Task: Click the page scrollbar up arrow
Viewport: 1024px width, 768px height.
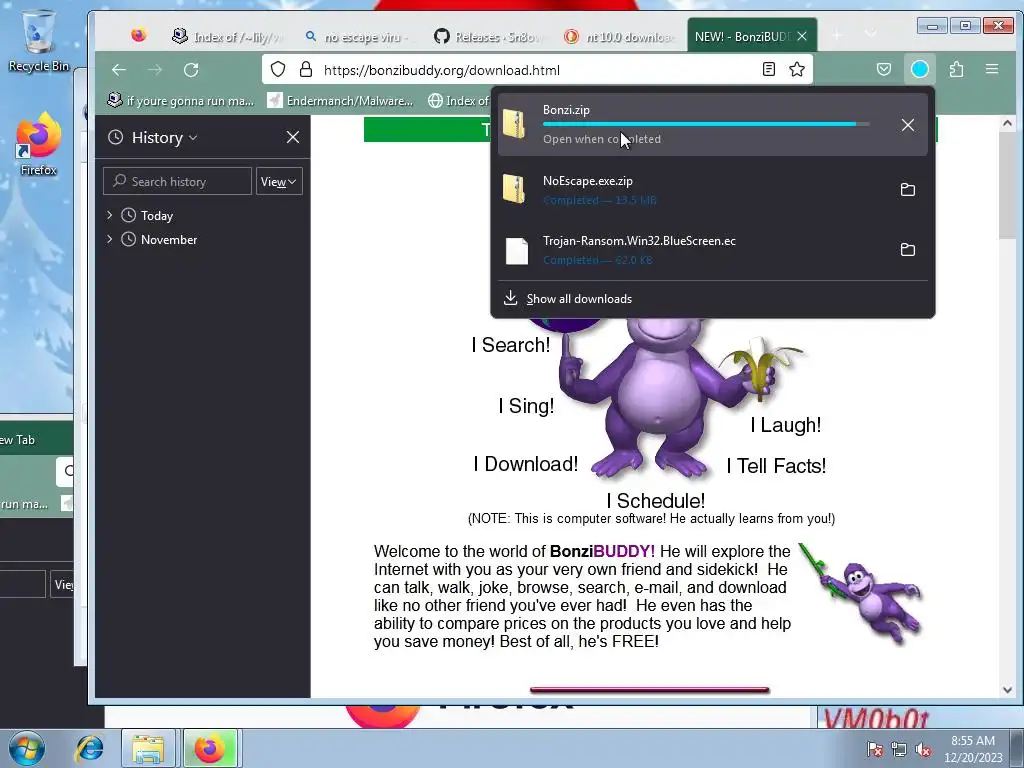Action: tap(1007, 123)
